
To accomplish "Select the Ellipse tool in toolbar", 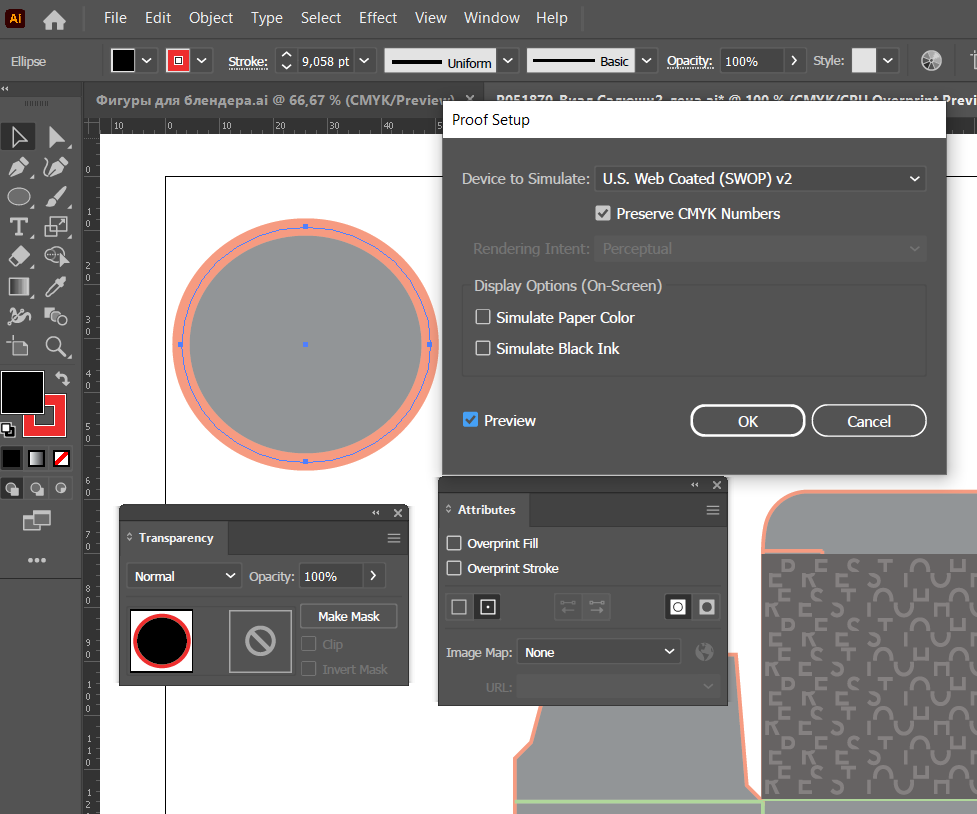I will (19, 197).
